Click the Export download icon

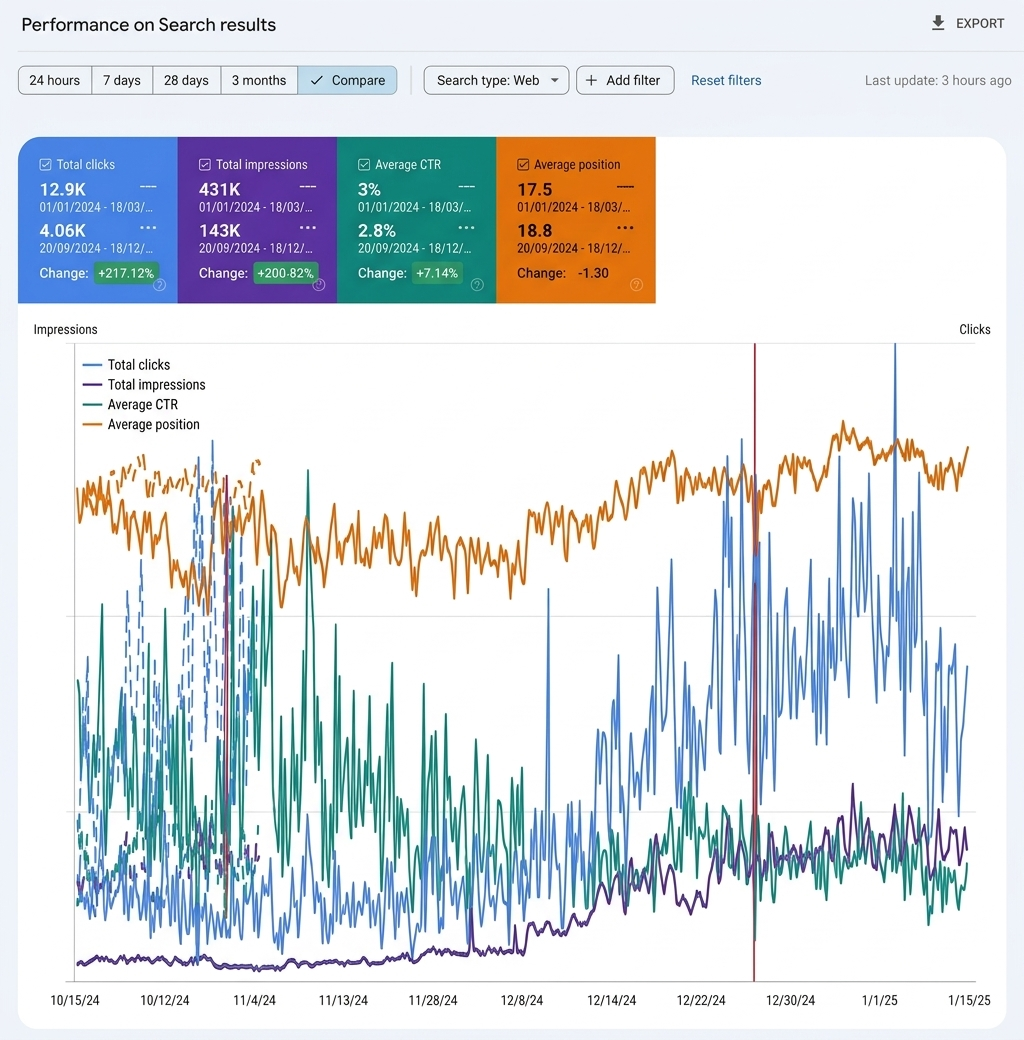coord(938,23)
